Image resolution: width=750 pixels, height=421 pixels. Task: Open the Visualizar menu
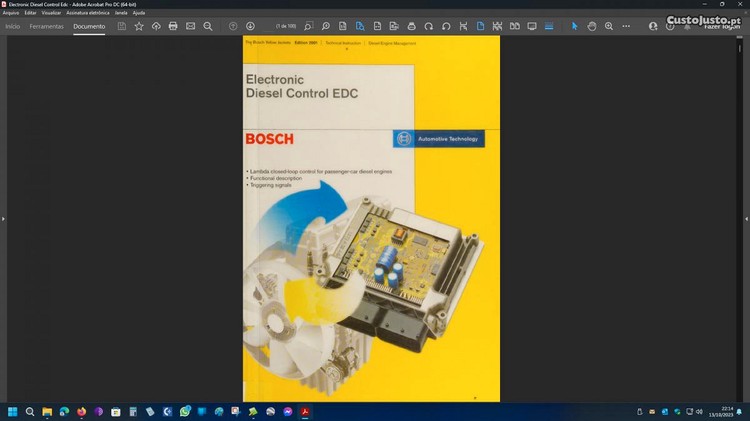pos(51,13)
